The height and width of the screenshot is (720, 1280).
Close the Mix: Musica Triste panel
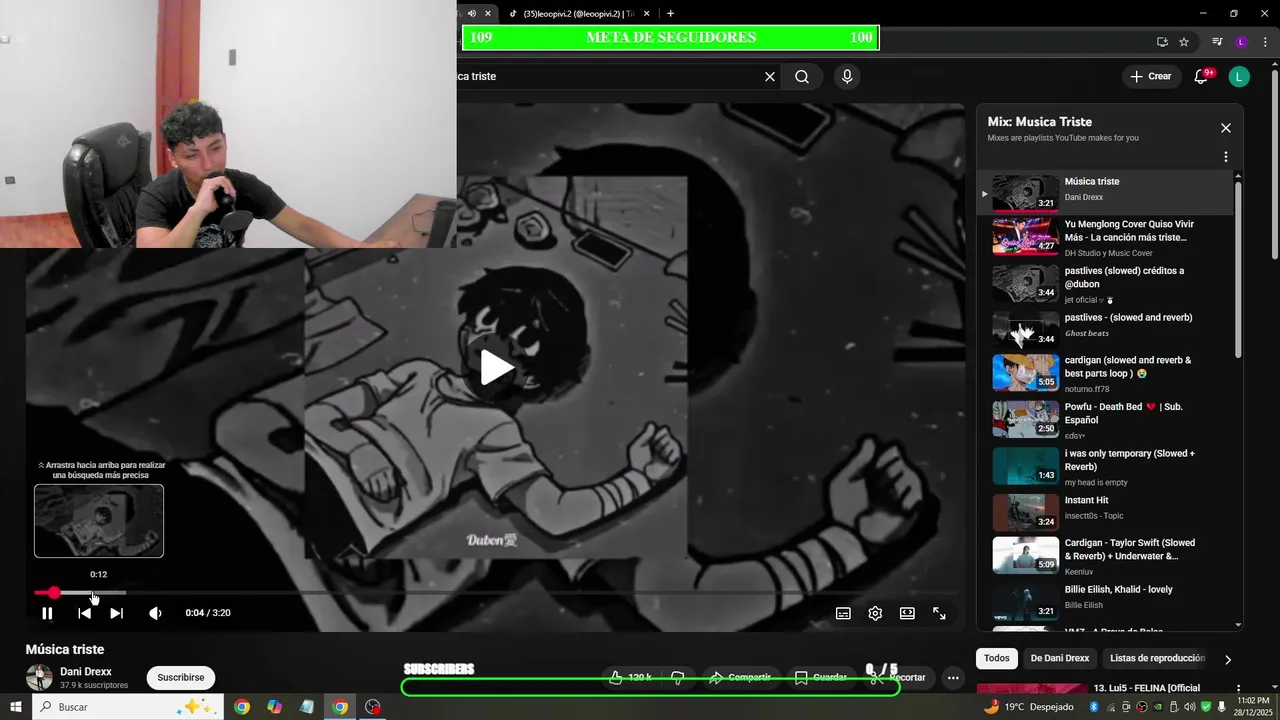pyautogui.click(x=1226, y=128)
